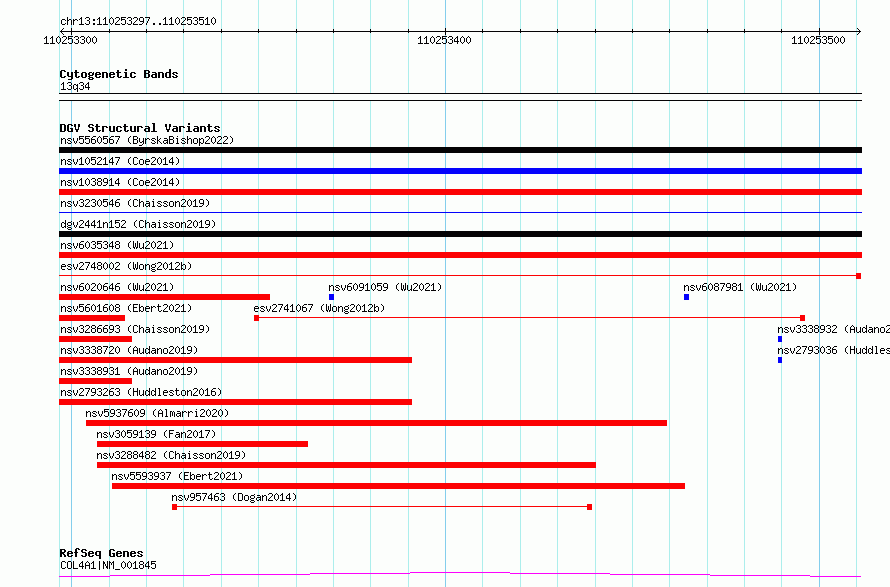Click the left red marker of esv2741067
The width and height of the screenshot is (890, 587).
tap(257, 318)
